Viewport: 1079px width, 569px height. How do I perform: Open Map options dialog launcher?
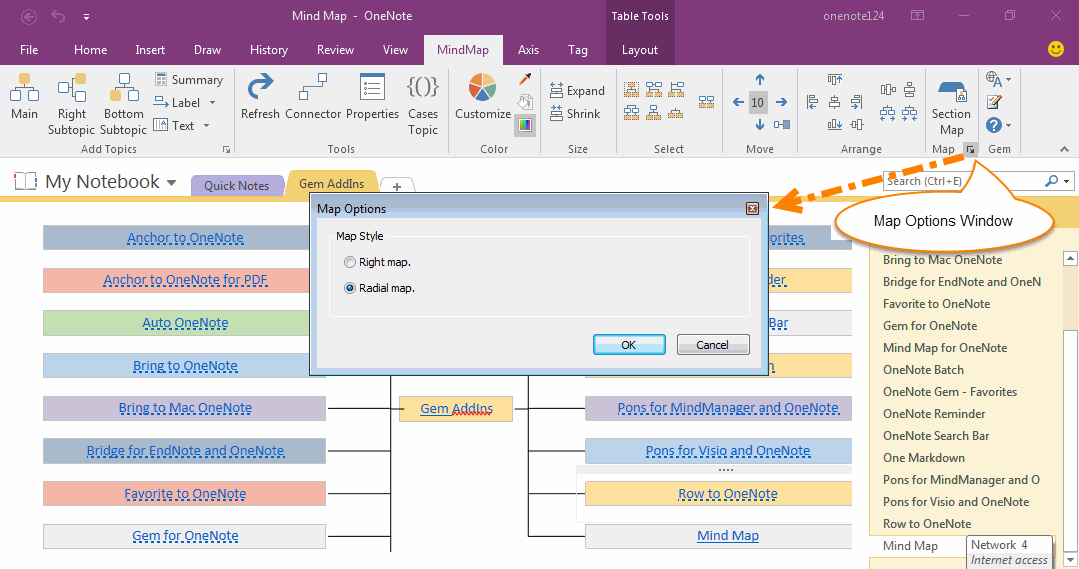click(x=970, y=149)
